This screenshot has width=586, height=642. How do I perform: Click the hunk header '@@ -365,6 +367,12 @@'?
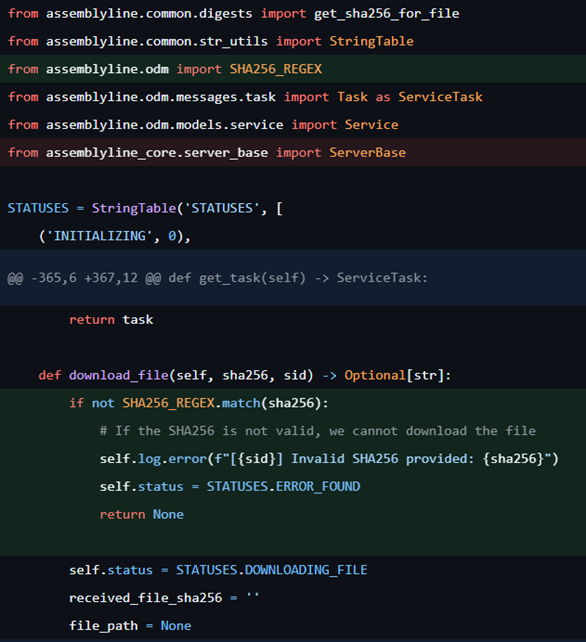[x=84, y=278]
